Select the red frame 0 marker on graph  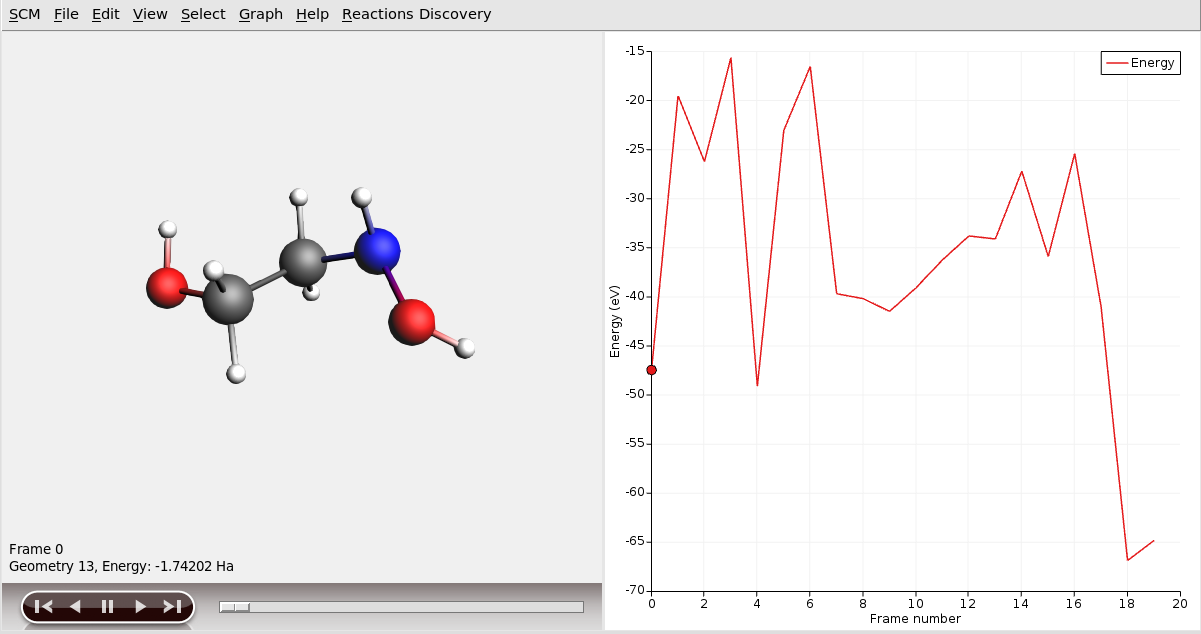click(x=652, y=370)
